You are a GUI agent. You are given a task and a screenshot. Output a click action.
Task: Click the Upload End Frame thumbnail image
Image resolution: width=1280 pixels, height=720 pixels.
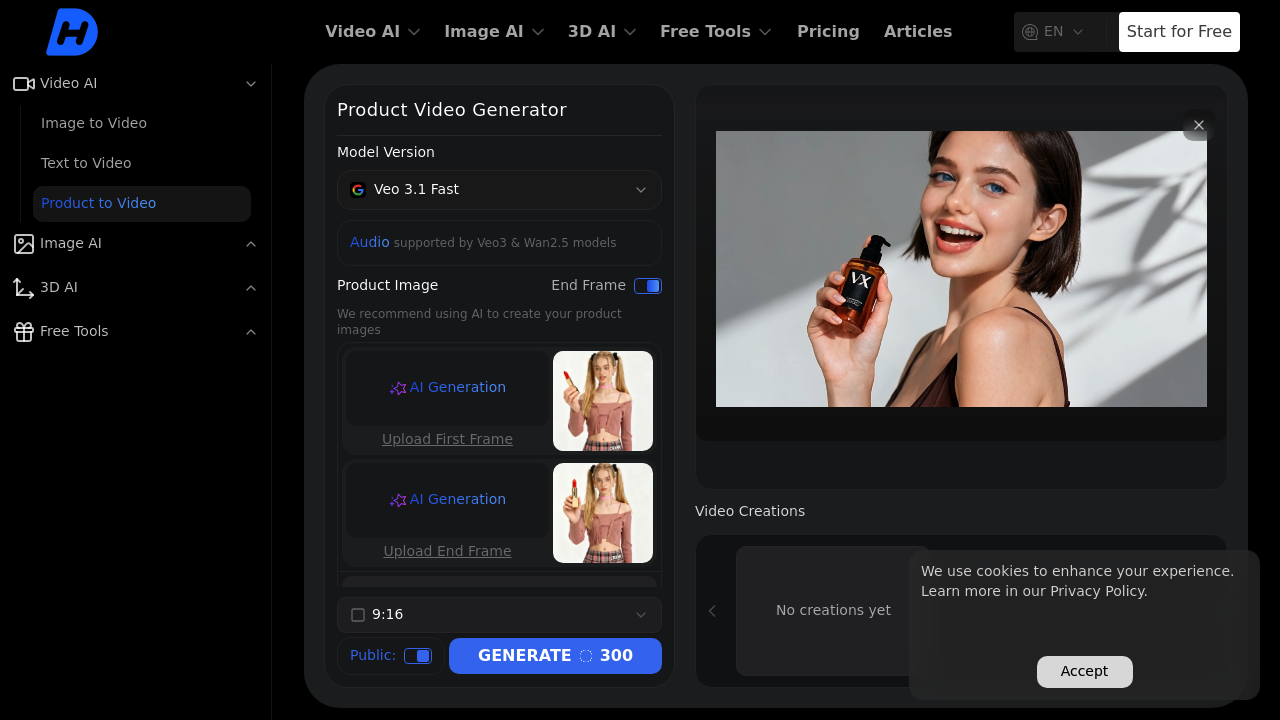click(x=602, y=512)
